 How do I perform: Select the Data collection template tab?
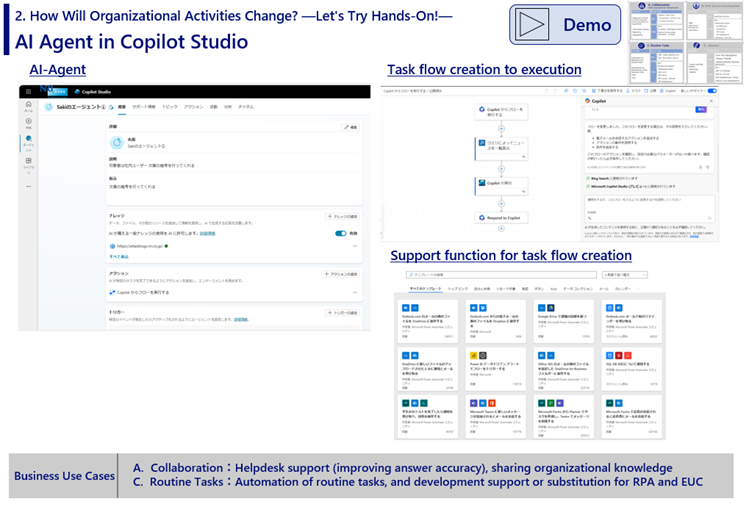click(x=578, y=289)
